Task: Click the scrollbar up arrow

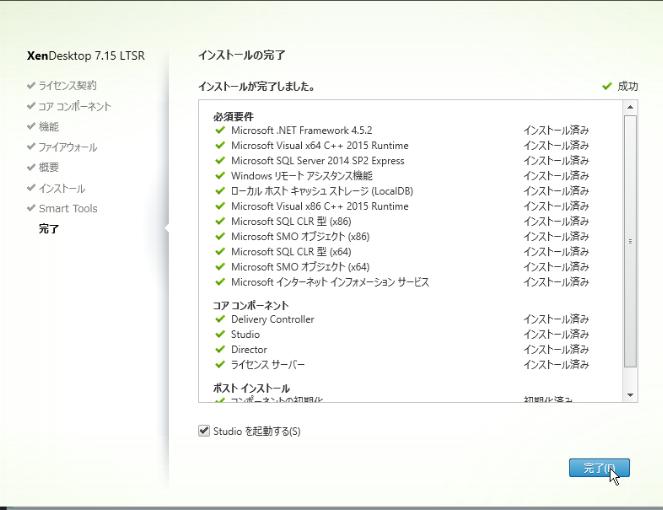Action: tap(630, 107)
